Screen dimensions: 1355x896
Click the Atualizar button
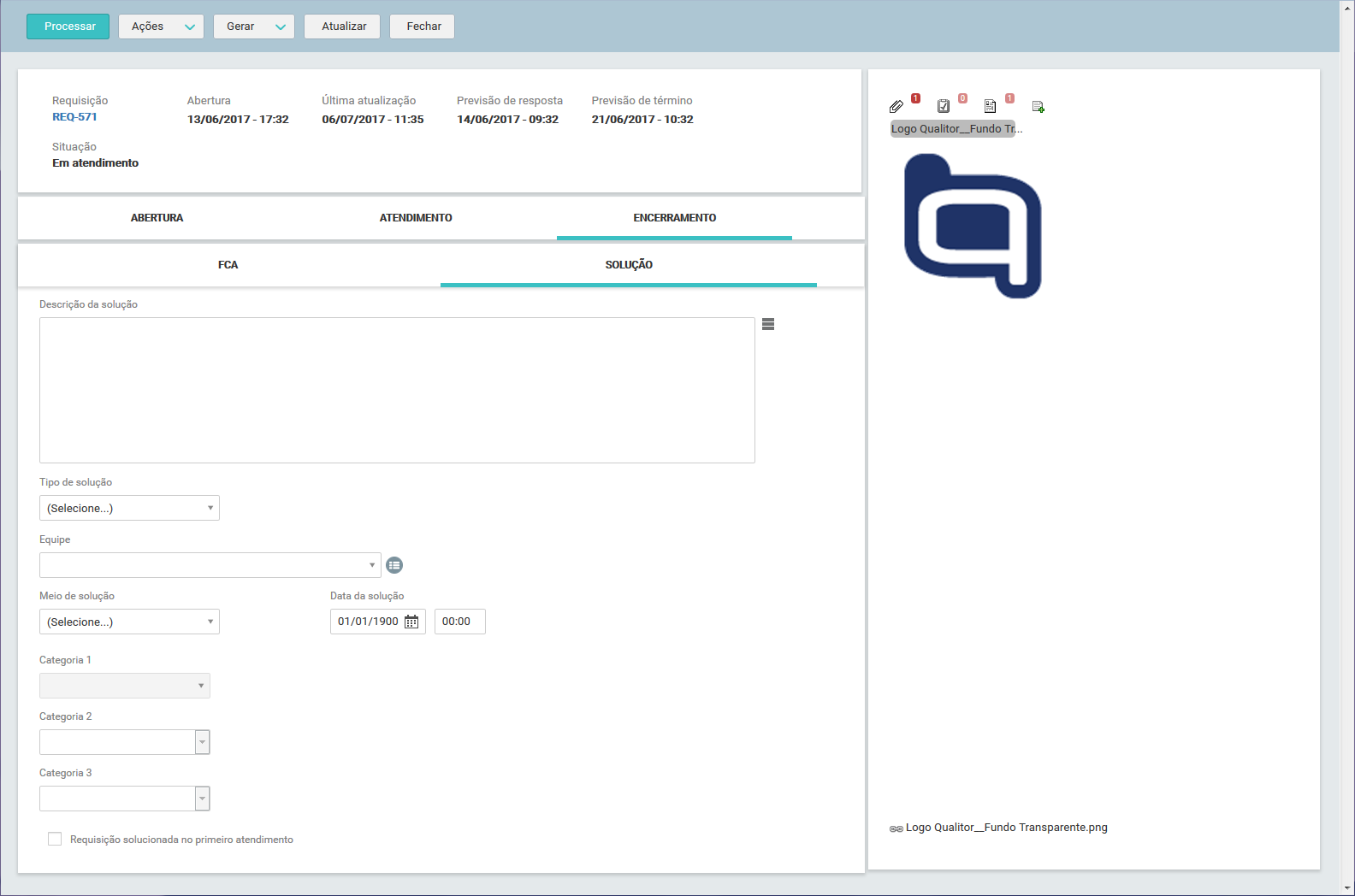pyautogui.click(x=342, y=27)
